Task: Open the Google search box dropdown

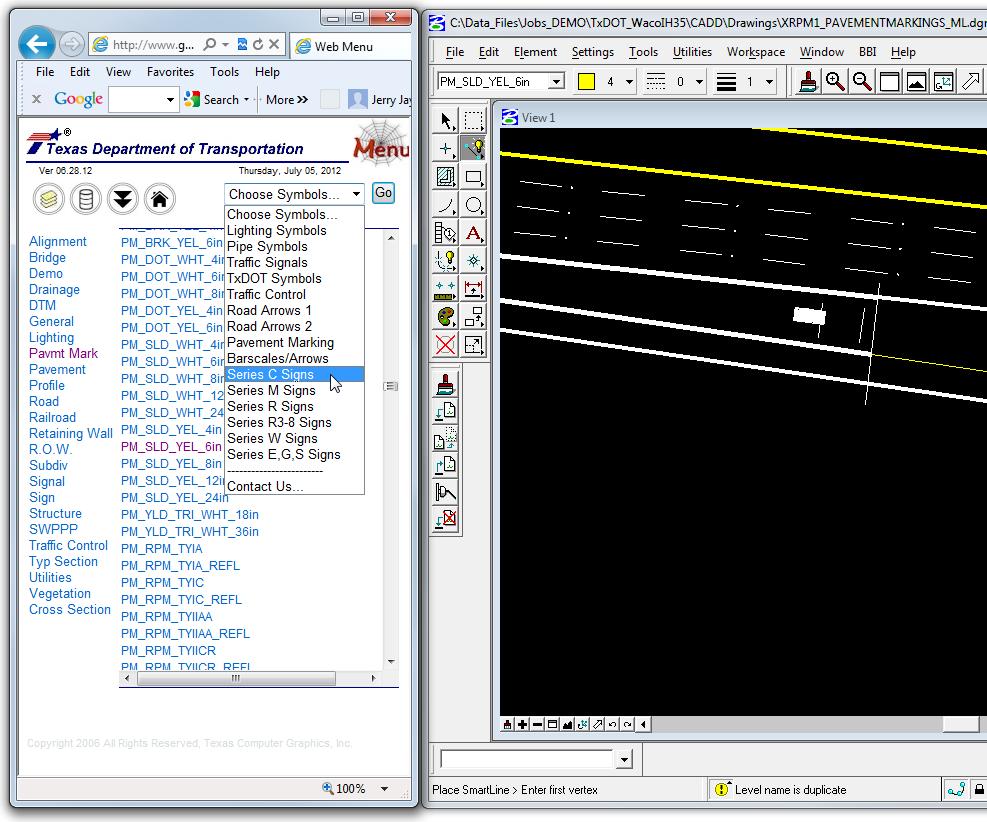Action: tap(170, 99)
